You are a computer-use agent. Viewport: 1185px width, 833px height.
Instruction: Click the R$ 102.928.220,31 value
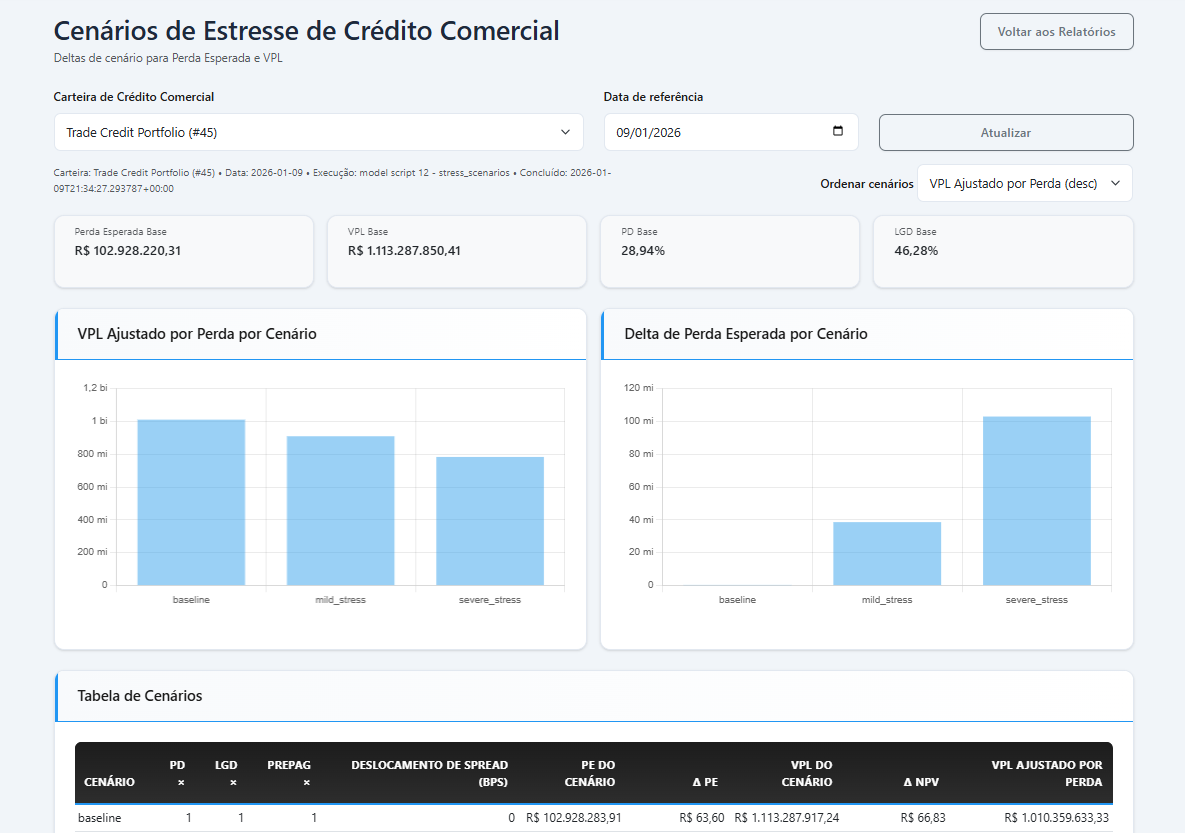pos(128,251)
